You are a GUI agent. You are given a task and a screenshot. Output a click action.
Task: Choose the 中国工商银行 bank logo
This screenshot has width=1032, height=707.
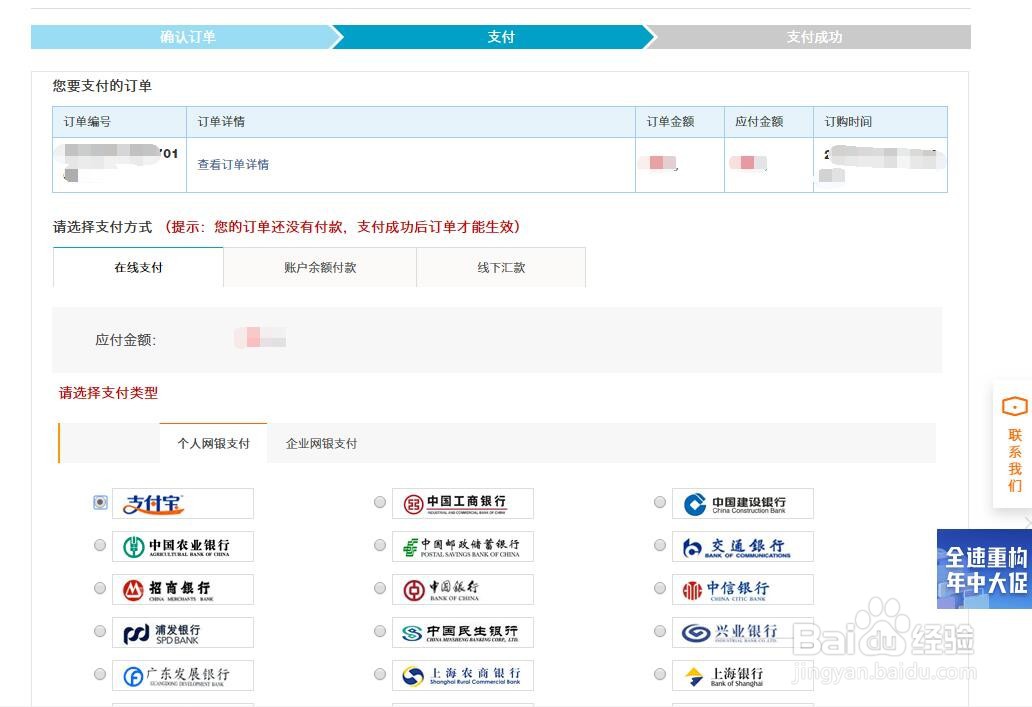click(463, 504)
